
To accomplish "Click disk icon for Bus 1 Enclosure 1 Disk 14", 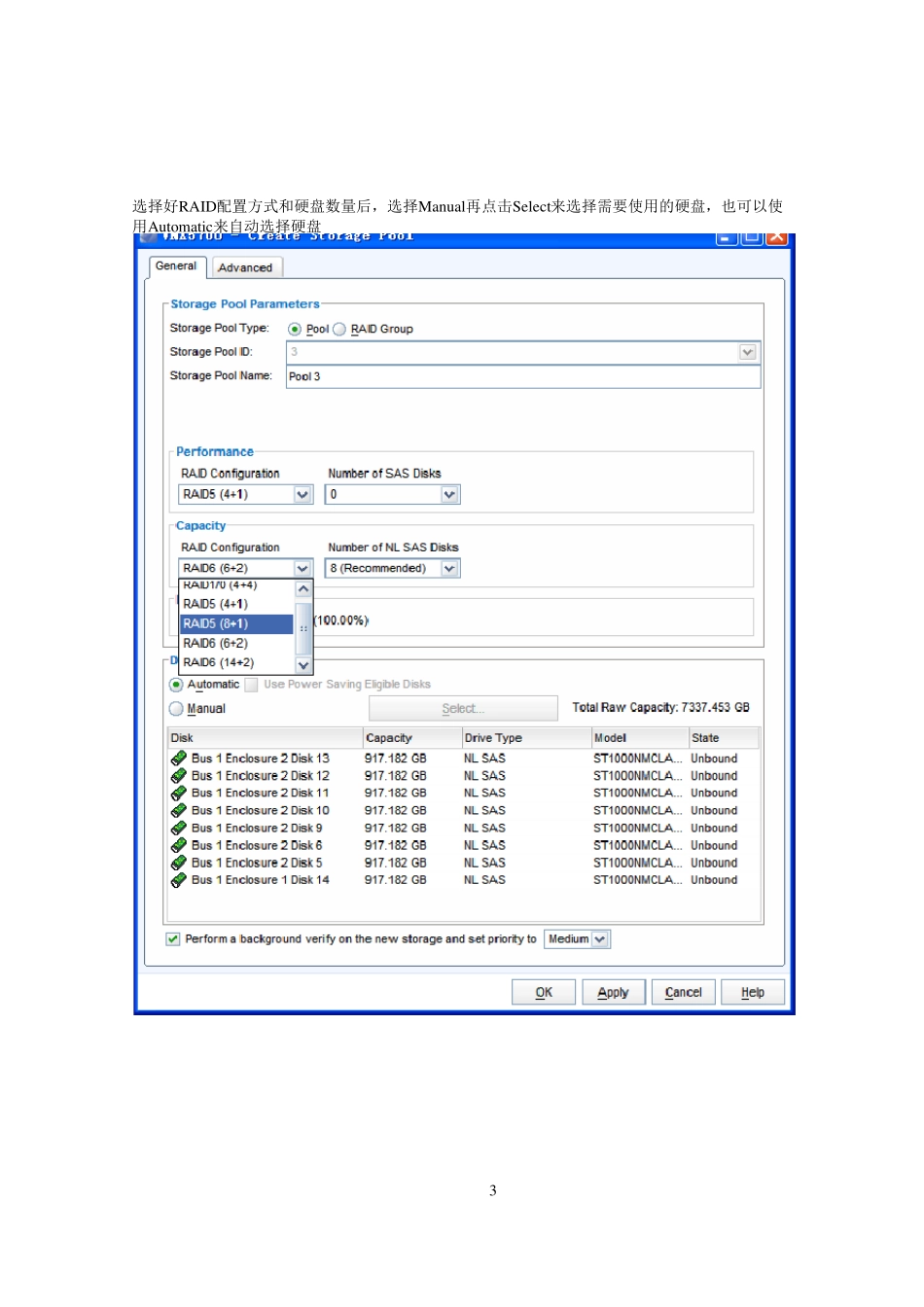I will click(179, 880).
